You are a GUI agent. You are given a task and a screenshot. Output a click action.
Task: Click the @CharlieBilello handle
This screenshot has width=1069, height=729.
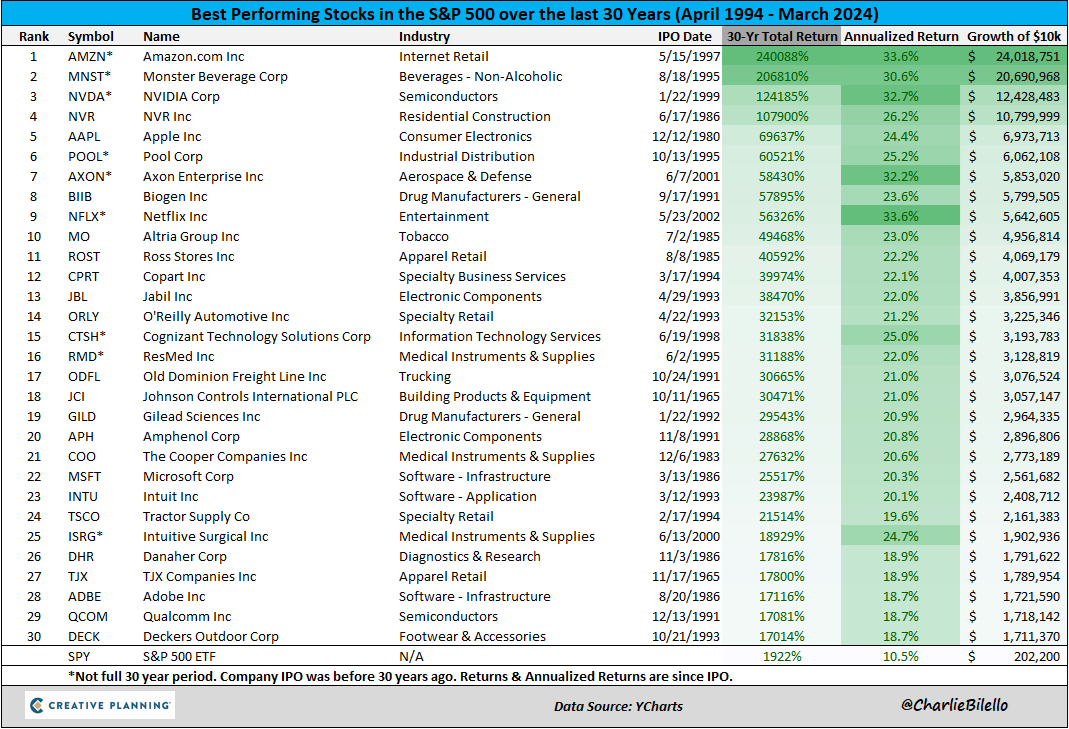click(954, 704)
